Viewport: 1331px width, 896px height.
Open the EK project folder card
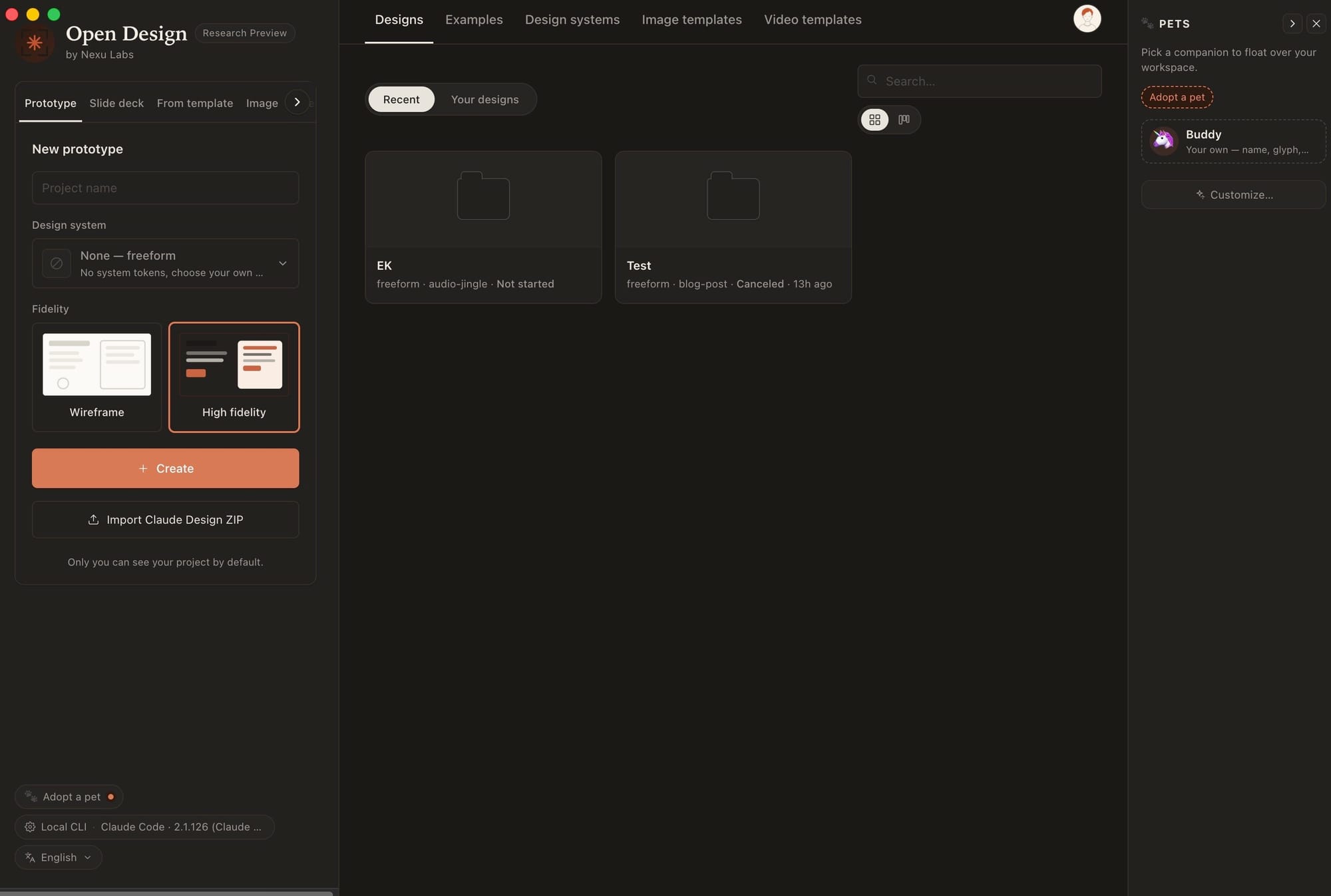pos(483,227)
